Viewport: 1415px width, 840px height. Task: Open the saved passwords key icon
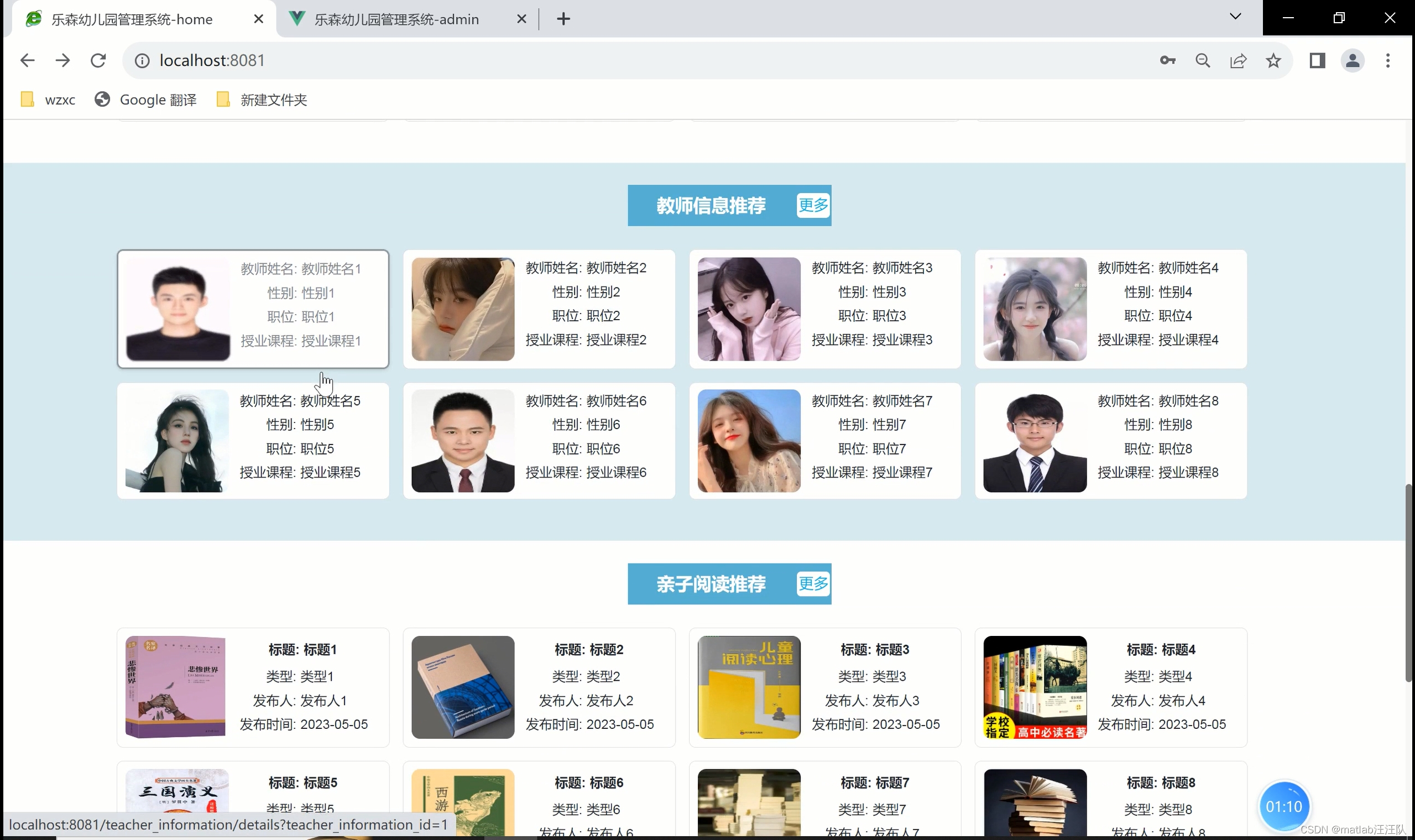(x=1167, y=61)
